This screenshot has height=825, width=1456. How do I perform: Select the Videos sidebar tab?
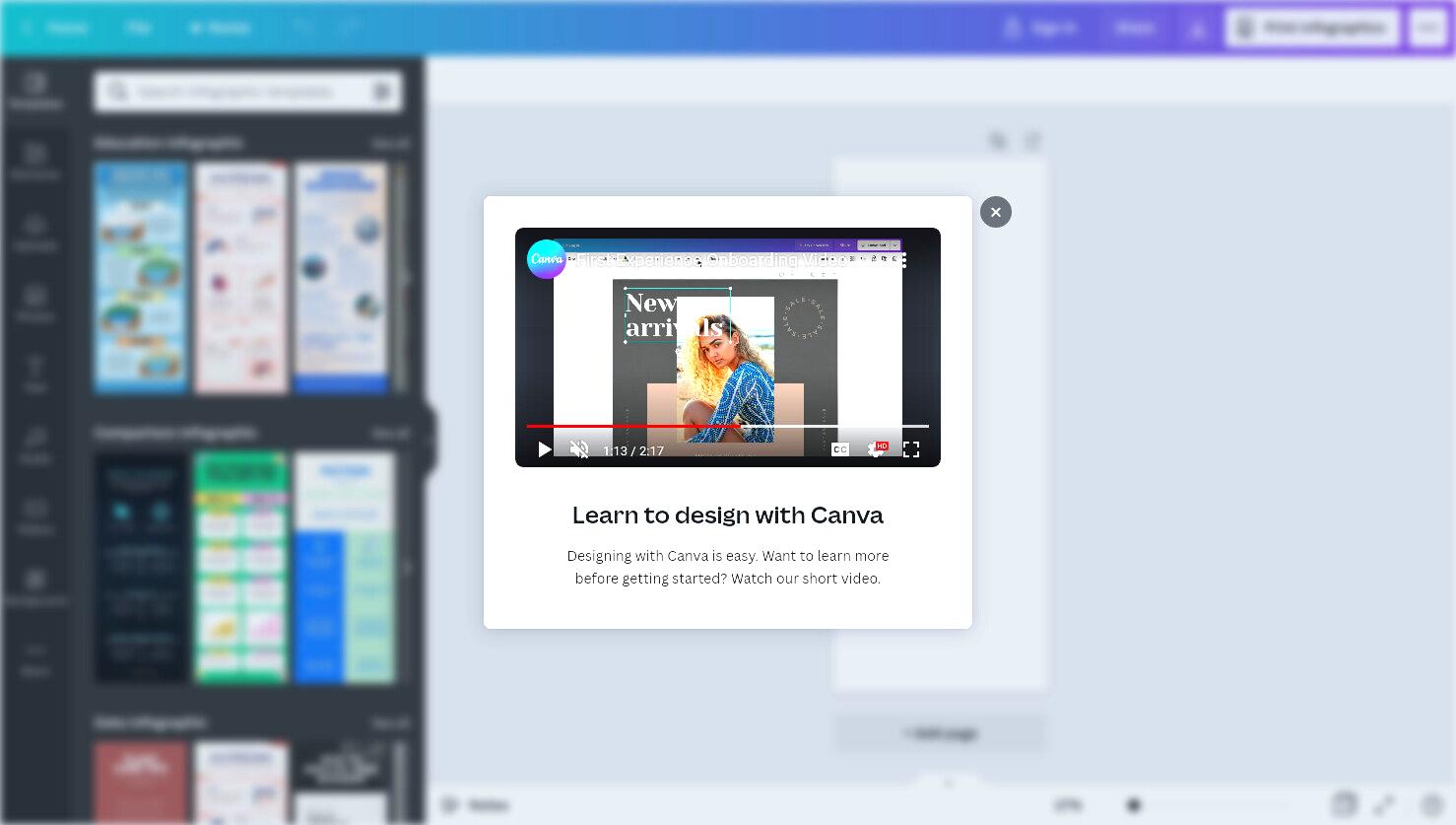click(35, 516)
